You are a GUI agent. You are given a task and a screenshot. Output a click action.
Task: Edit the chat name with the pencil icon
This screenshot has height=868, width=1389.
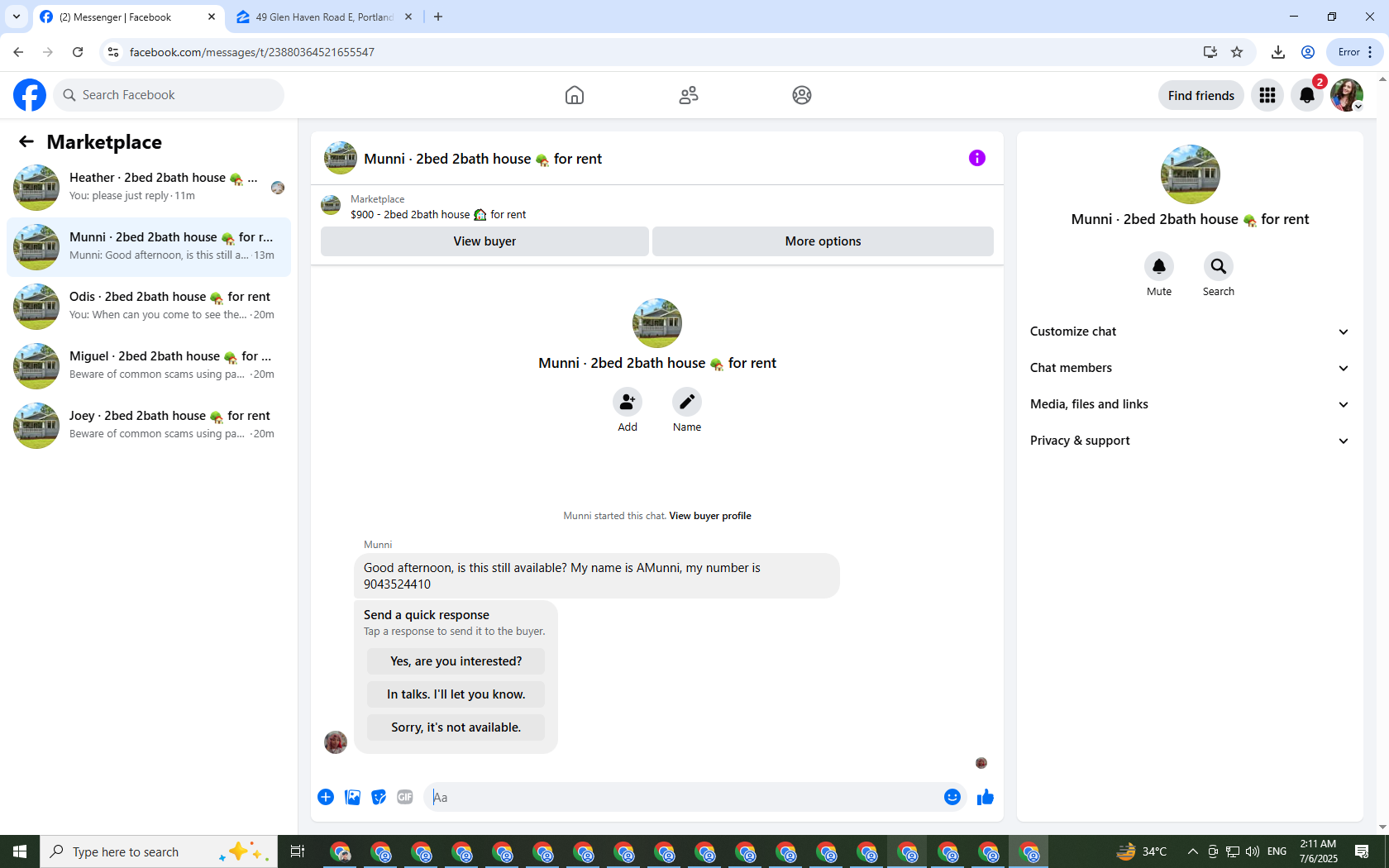[687, 402]
